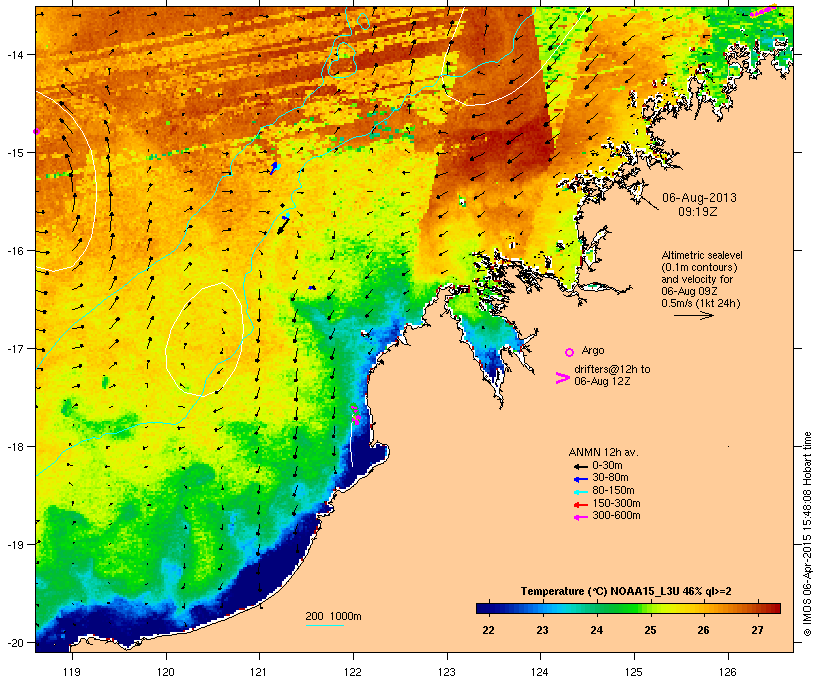820x680 pixels.
Task: Click the red 150-300m legend arrow
Action: [580, 505]
